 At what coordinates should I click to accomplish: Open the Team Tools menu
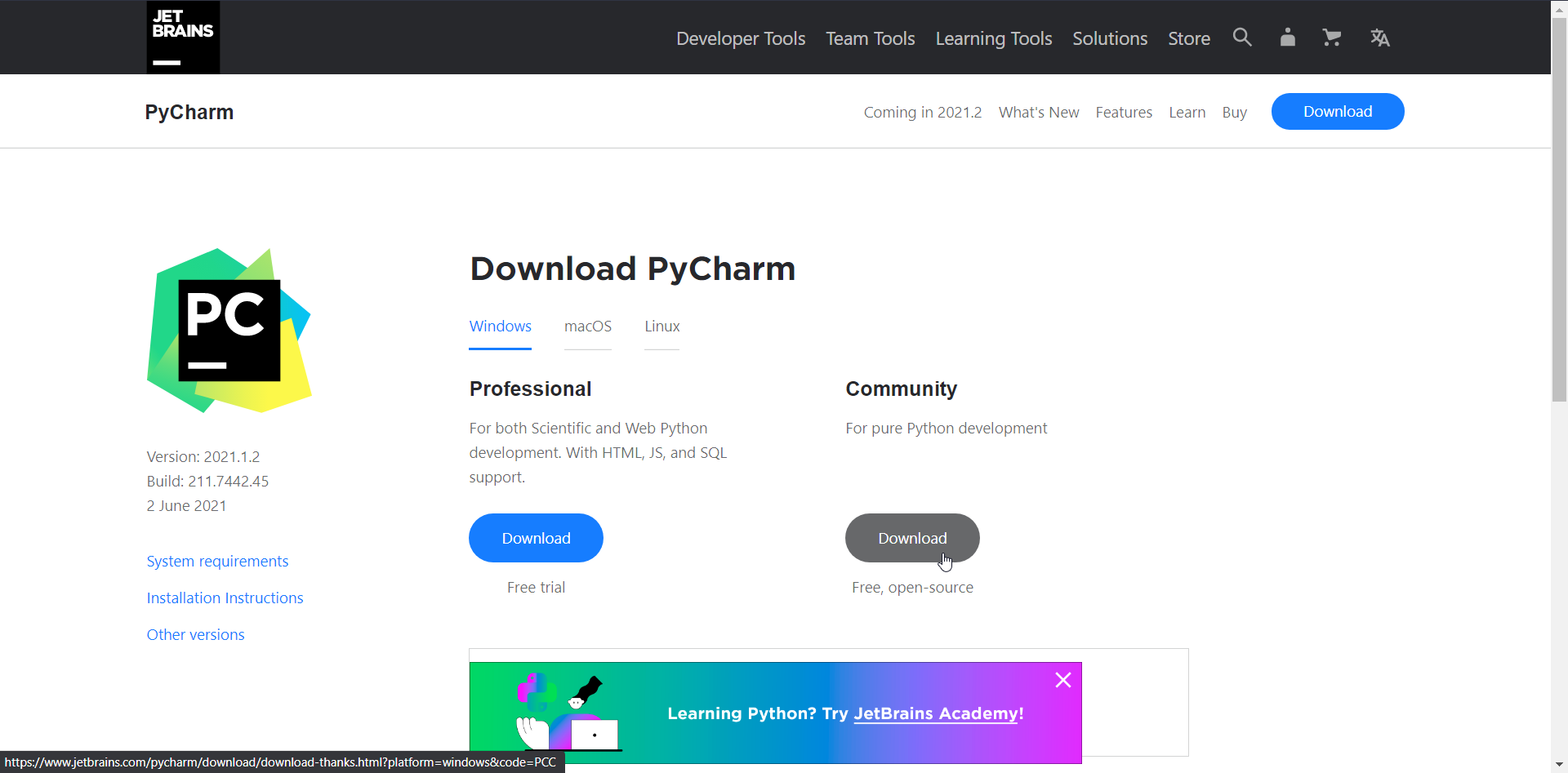871,38
